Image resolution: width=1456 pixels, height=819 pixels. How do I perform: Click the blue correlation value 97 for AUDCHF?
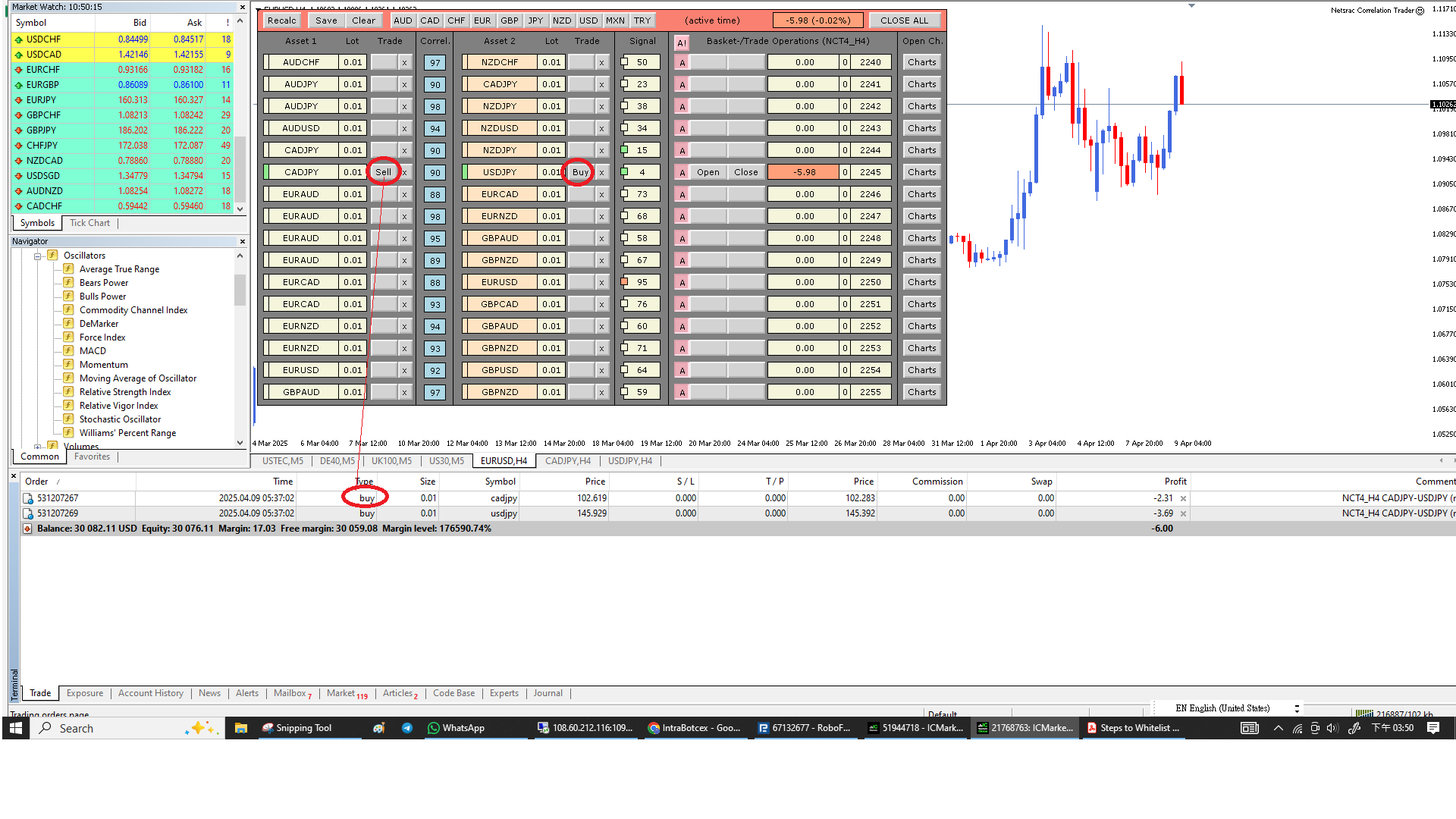click(435, 63)
